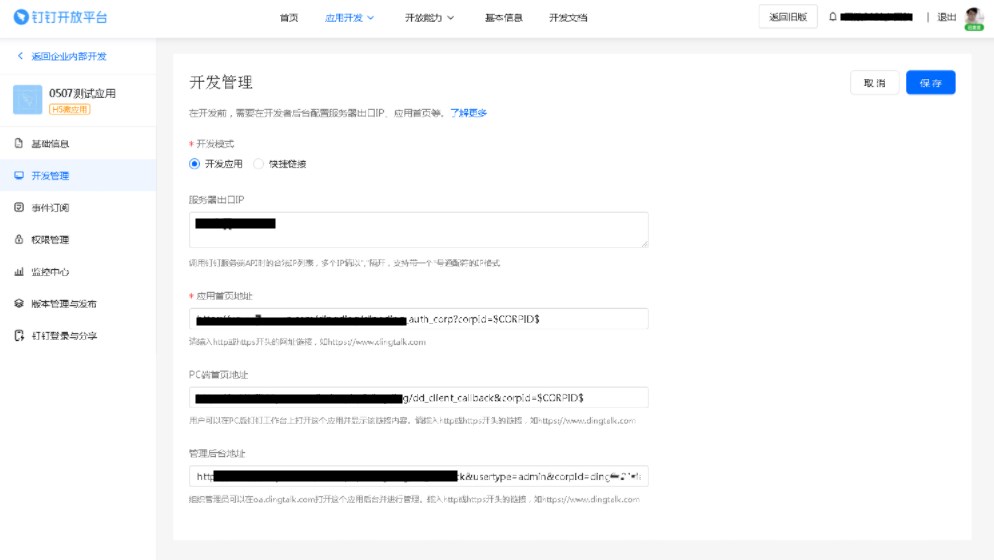Click the blue 保存 button
The width and height of the screenshot is (994, 560).
[930, 83]
